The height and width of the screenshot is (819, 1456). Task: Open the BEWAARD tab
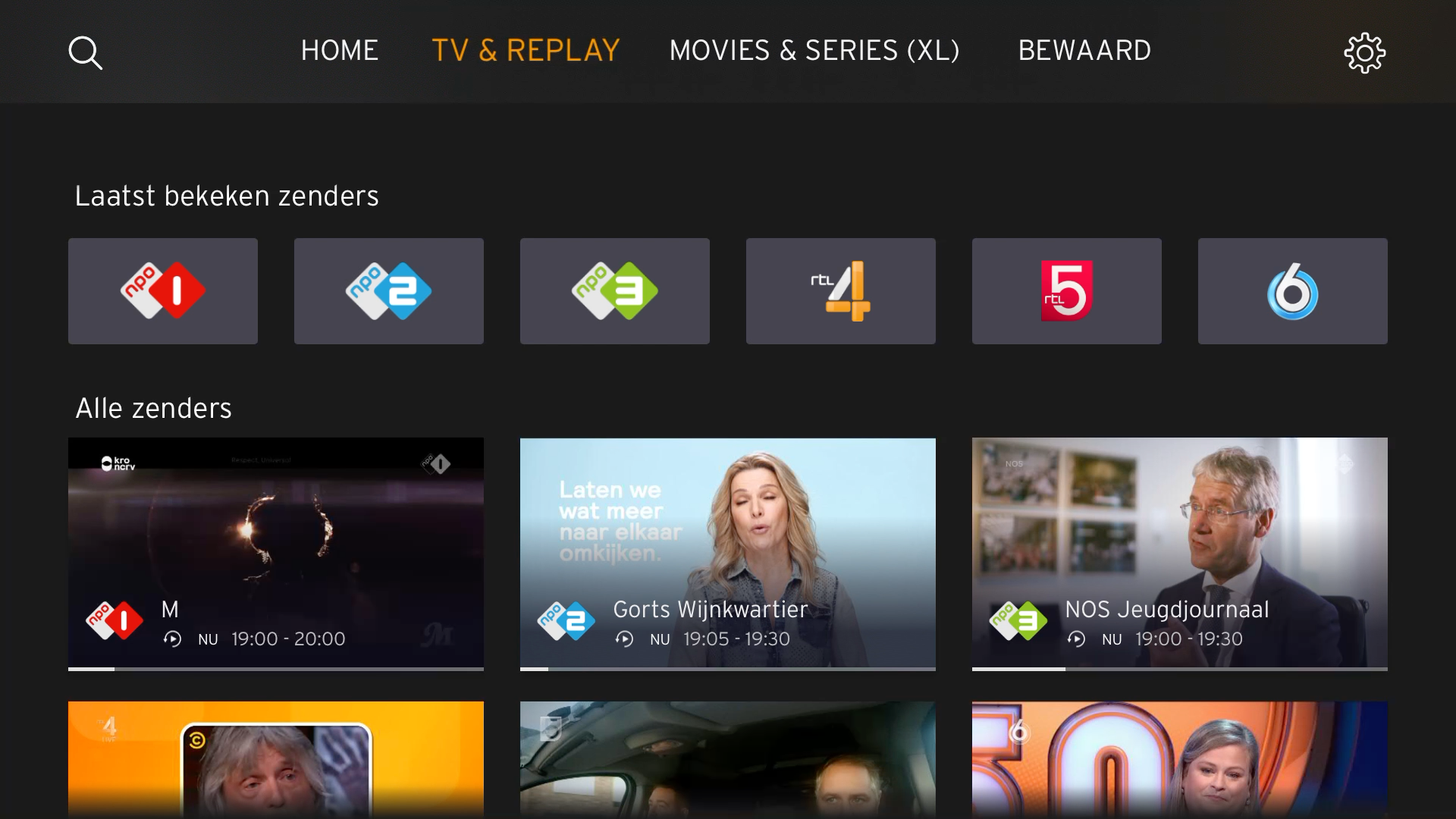[x=1084, y=51]
